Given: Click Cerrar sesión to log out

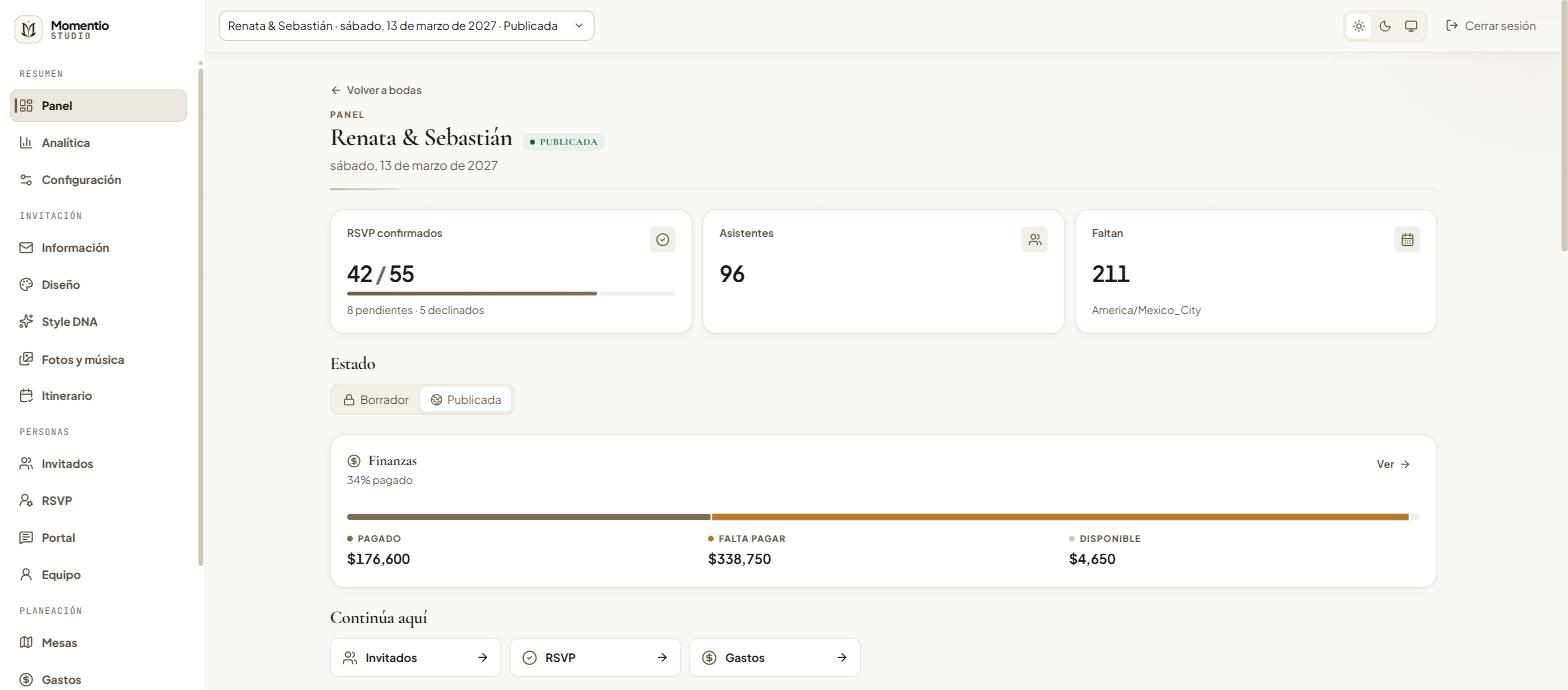Looking at the screenshot, I should click(1491, 26).
